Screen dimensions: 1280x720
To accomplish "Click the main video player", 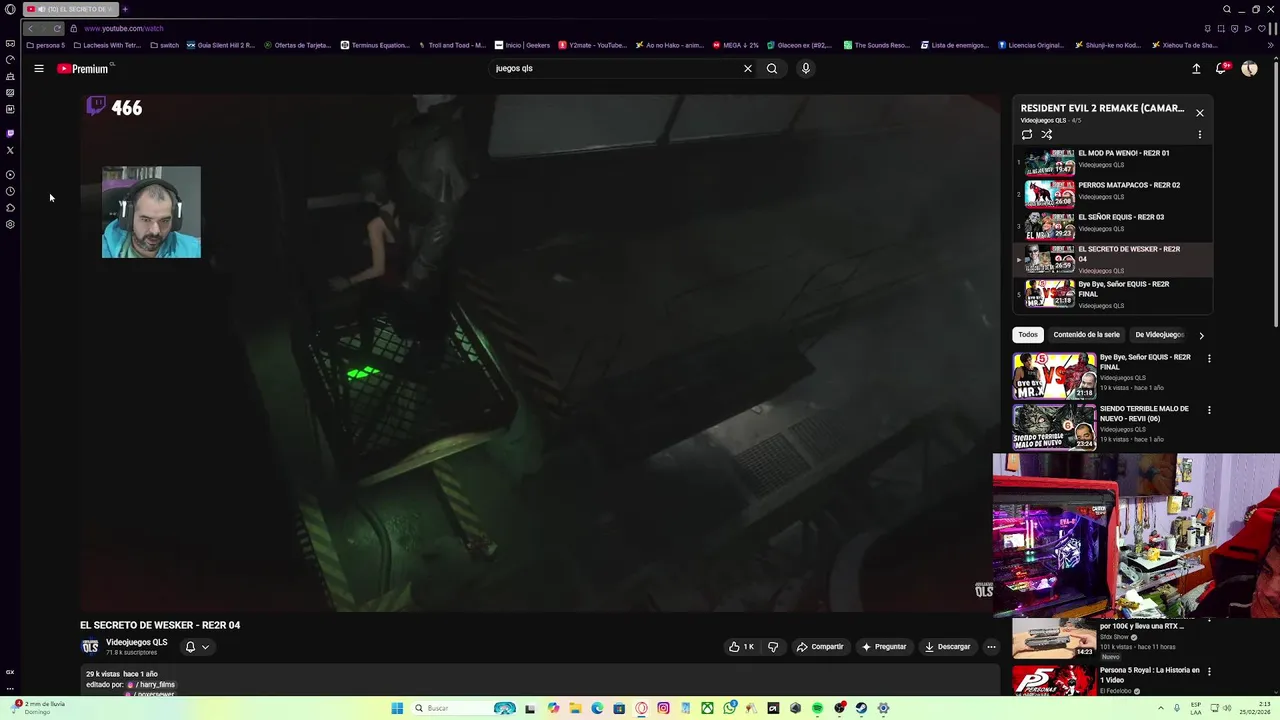I will pyautogui.click(x=540, y=353).
